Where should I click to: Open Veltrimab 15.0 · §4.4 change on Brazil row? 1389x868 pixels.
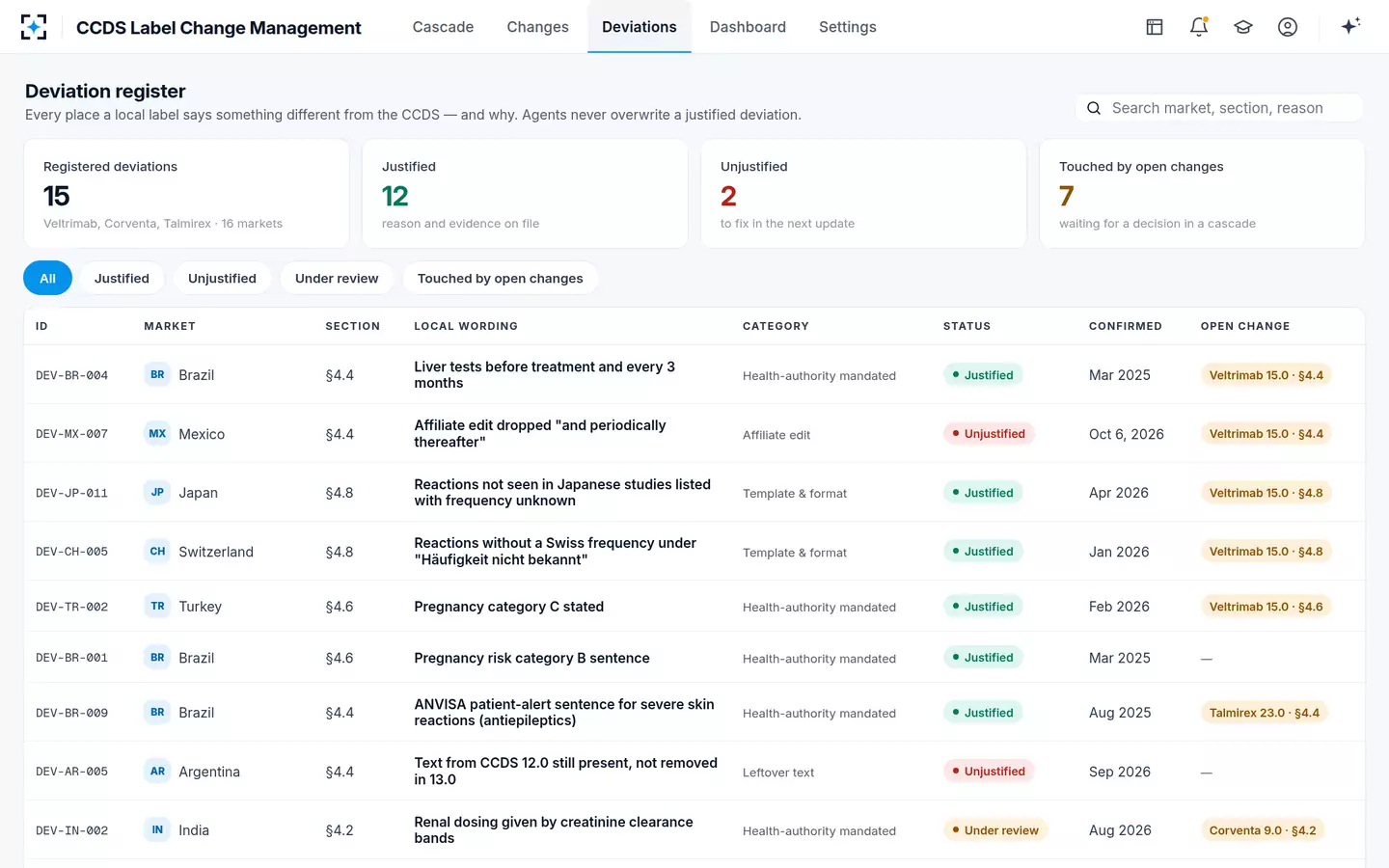[1266, 375]
